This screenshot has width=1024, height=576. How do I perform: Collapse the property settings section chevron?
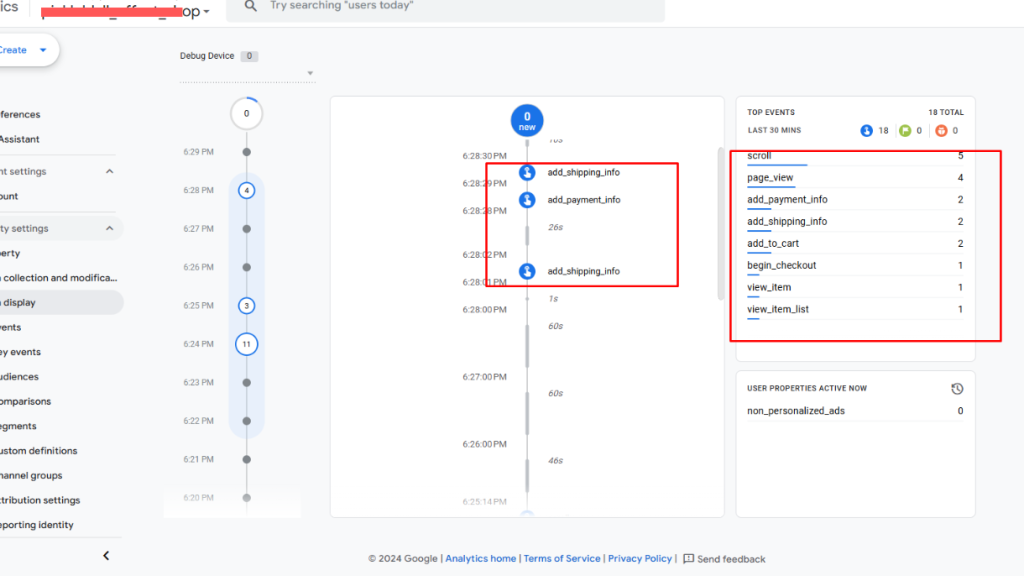110,229
